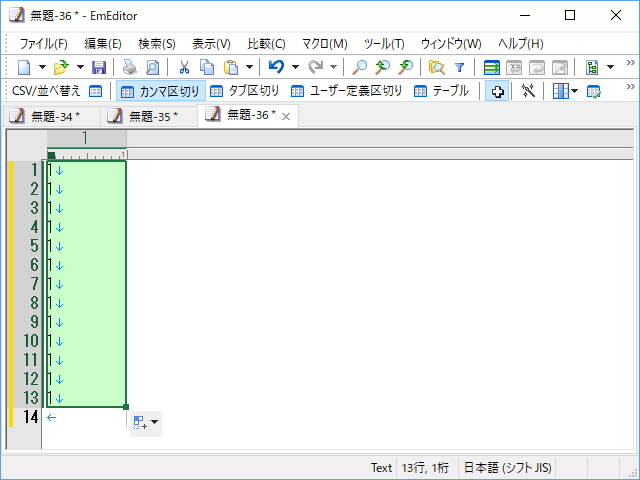Open the ツール(T) menu
Viewport: 640px width, 480px height.
384,43
